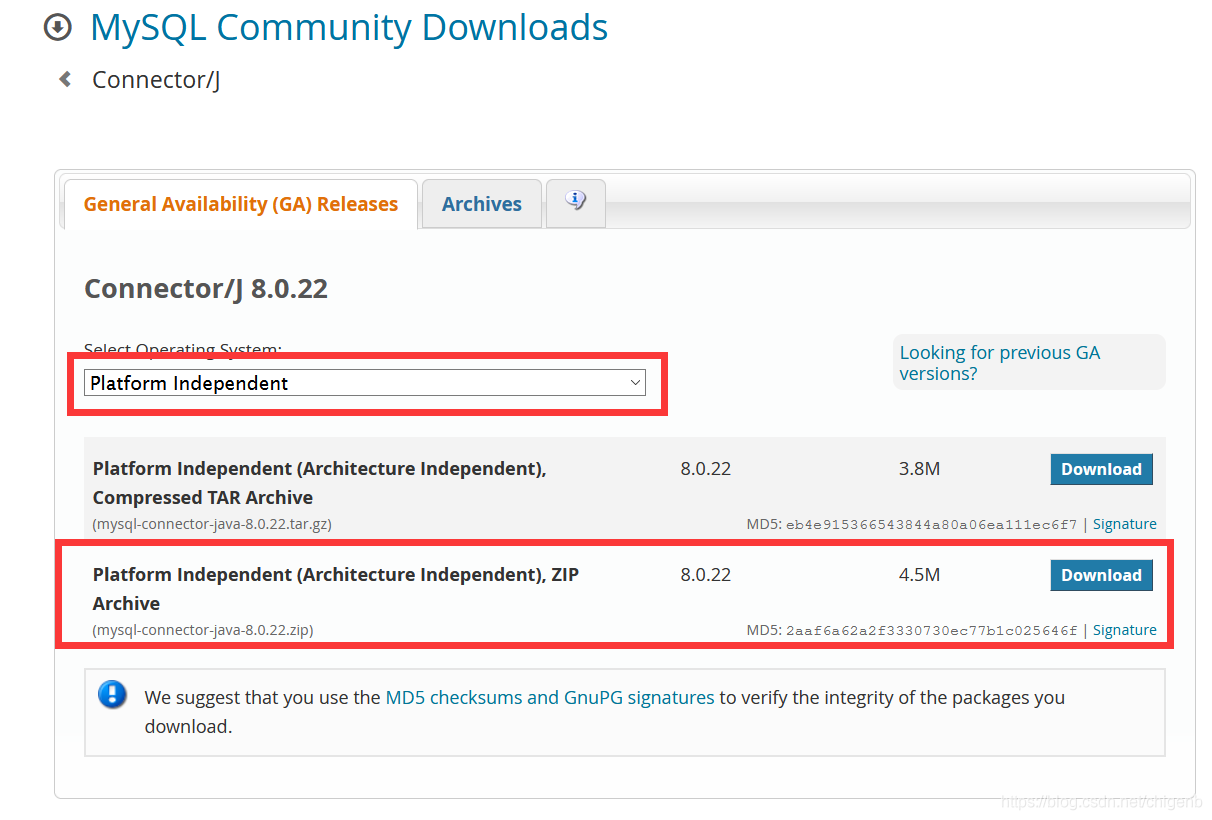Follow MD5 checksums and GnuPG signatures link
1212x820 pixels.
coord(550,697)
